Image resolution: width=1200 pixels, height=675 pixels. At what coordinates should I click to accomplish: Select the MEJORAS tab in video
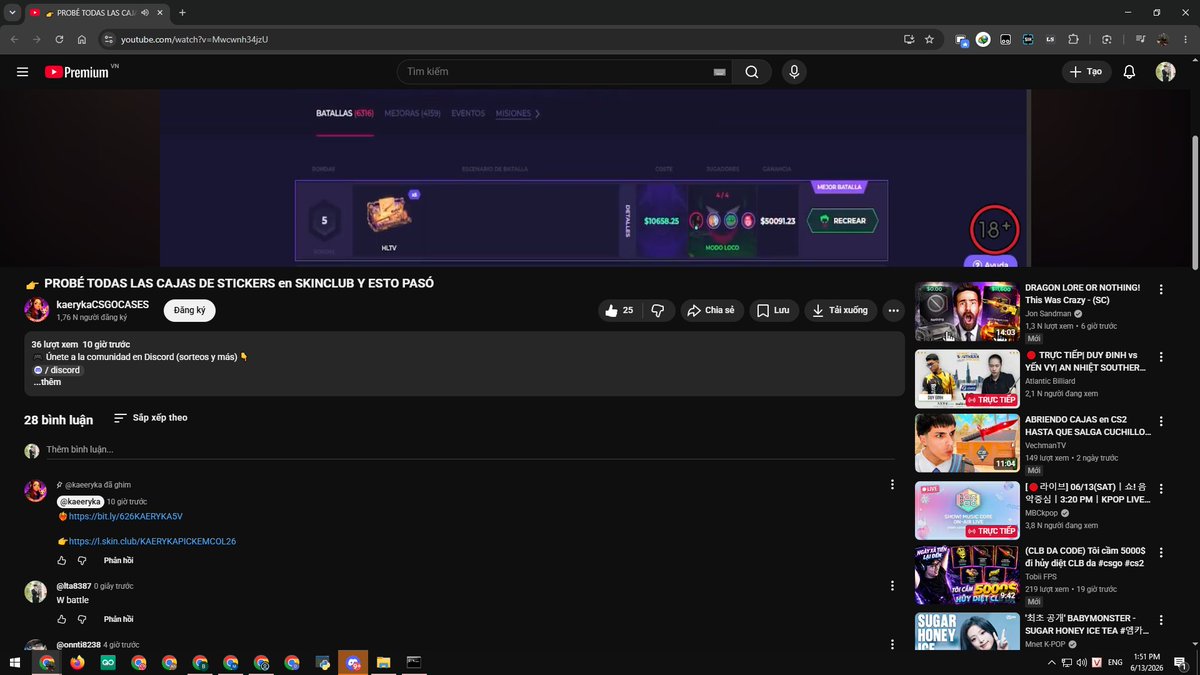tap(412, 114)
